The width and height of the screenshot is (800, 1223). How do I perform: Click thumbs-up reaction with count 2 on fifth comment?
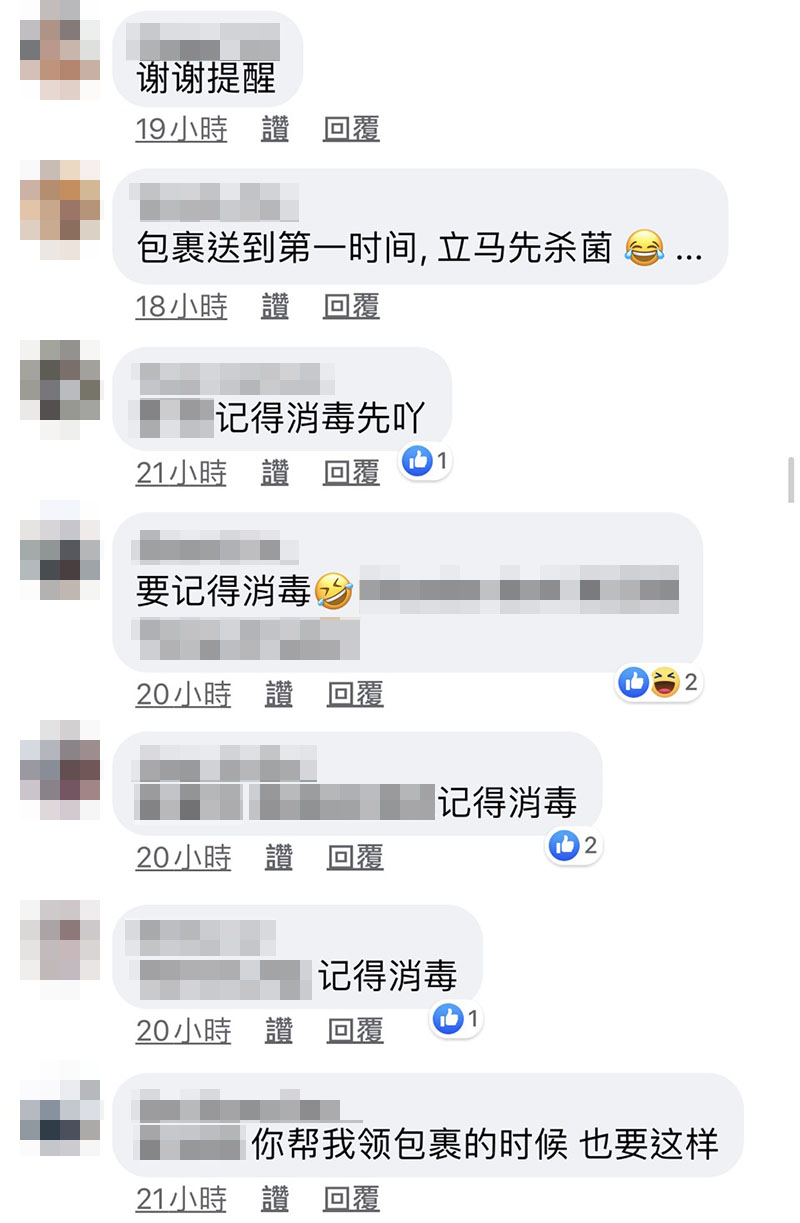(575, 846)
